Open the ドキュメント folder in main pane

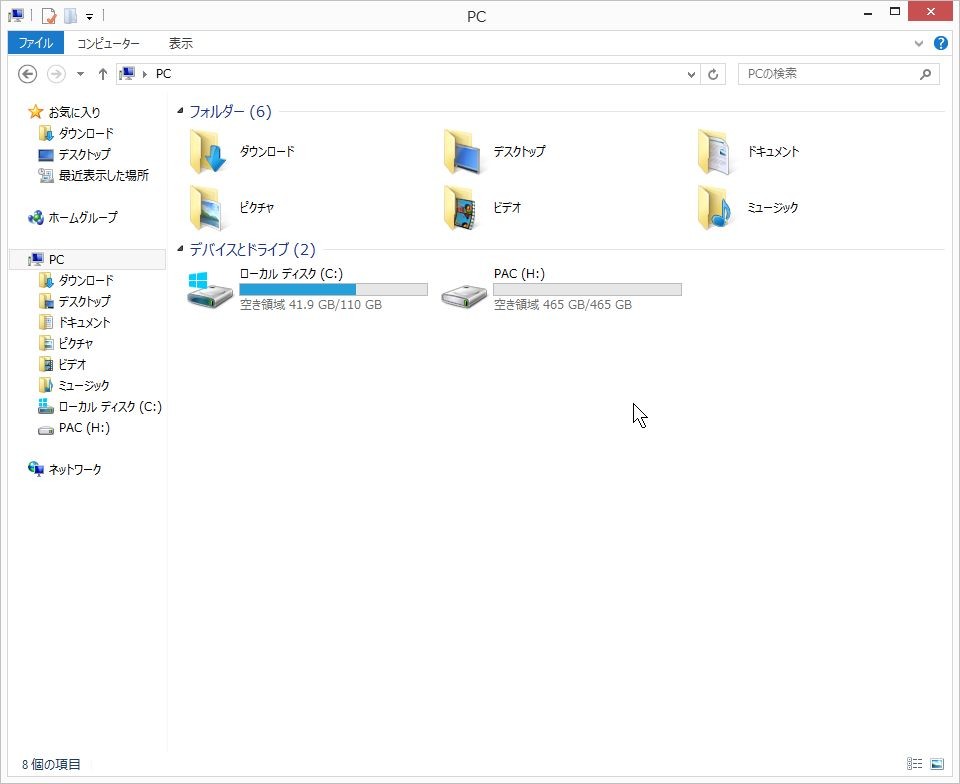tap(748, 151)
